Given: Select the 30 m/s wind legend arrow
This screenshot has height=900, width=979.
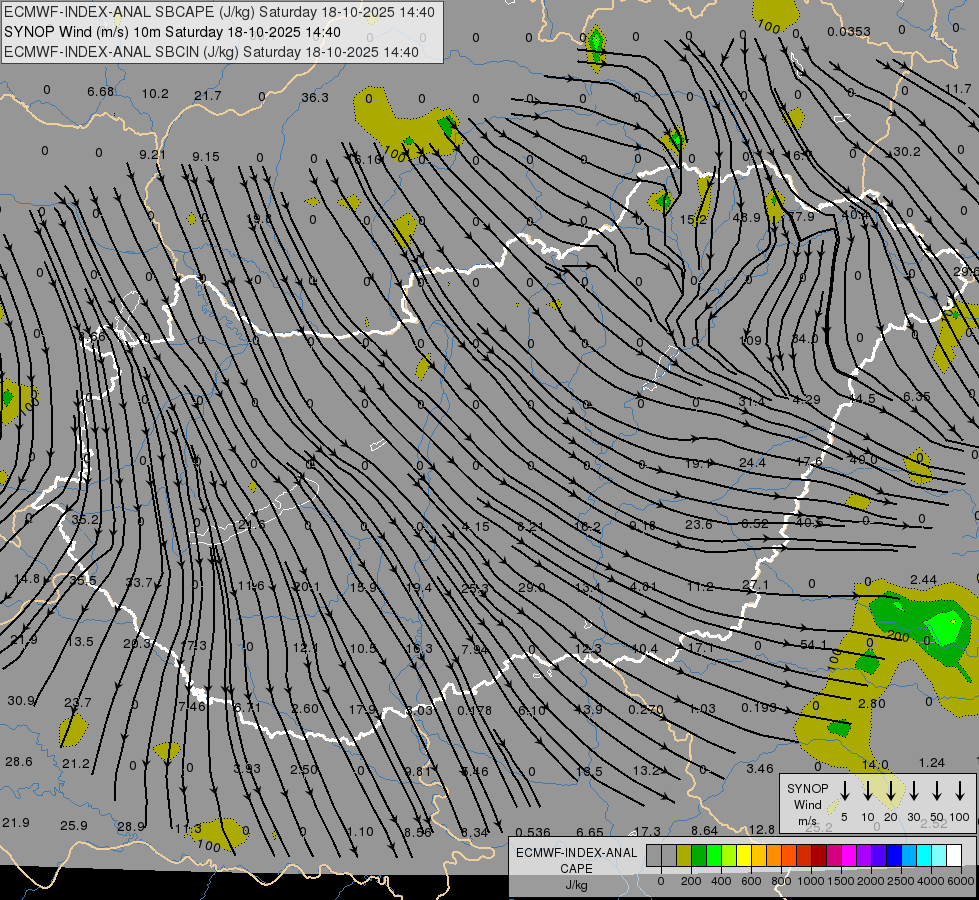Looking at the screenshot, I should (914, 791).
